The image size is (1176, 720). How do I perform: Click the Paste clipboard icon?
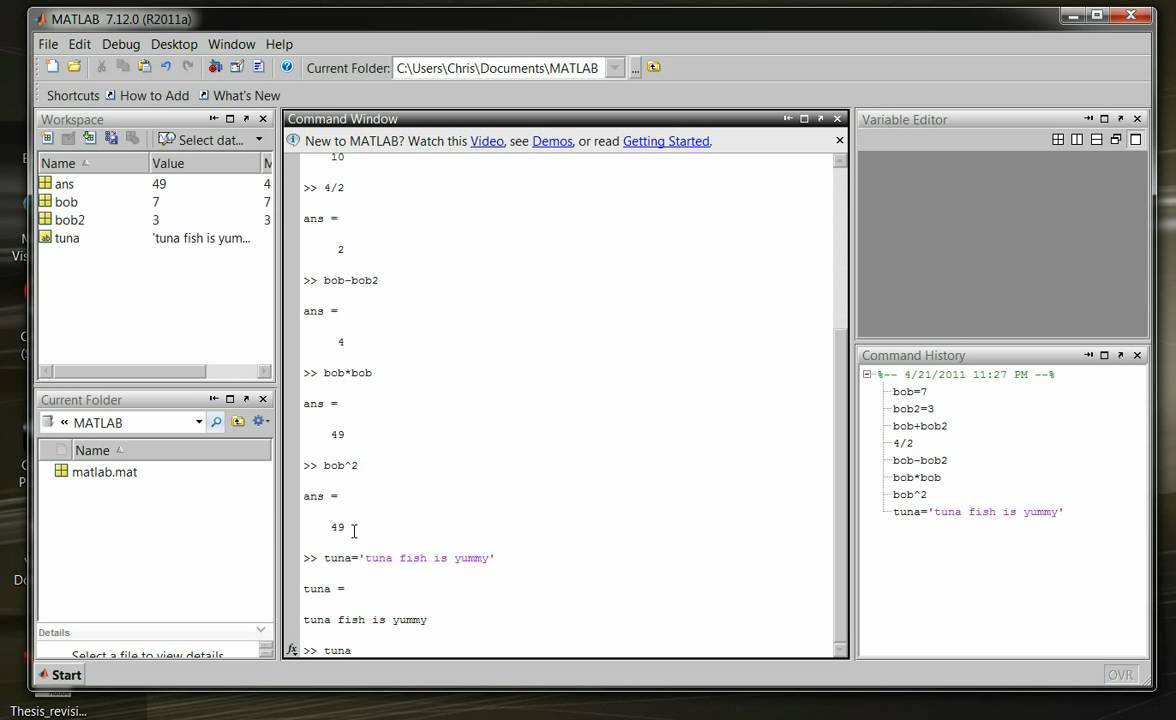(x=144, y=67)
